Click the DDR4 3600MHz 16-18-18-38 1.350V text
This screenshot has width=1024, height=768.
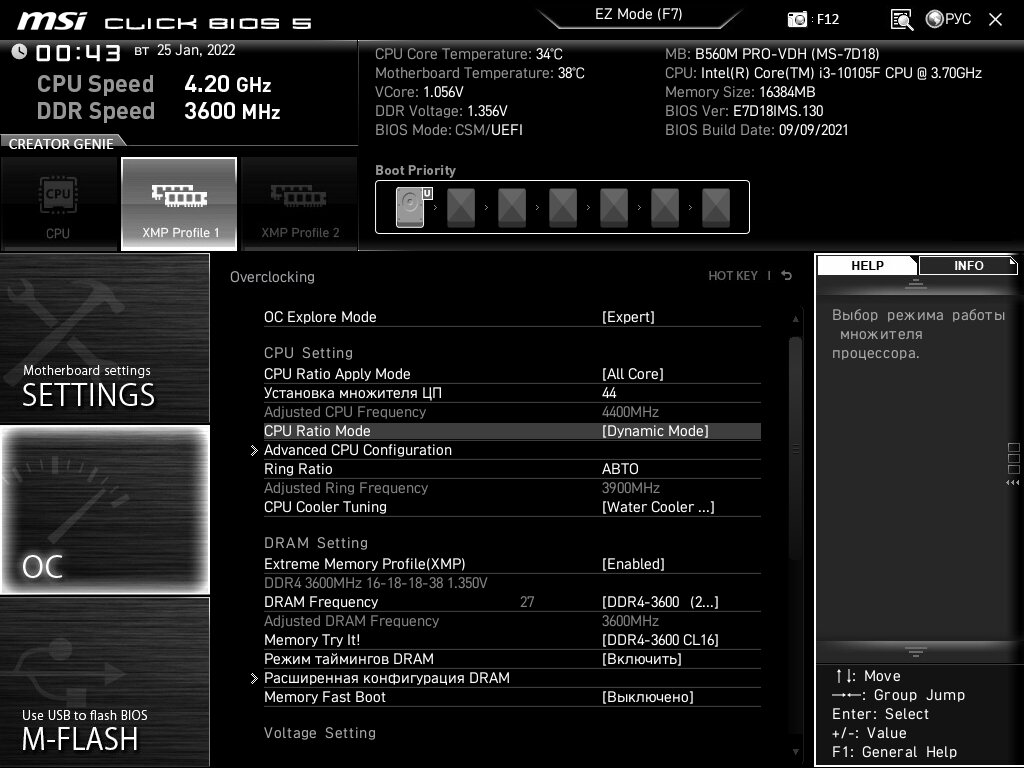[376, 583]
